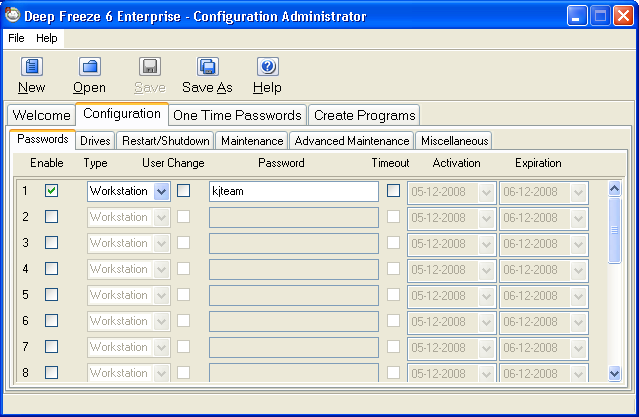
Task: Open the Help menu
Action: [x=47, y=38]
